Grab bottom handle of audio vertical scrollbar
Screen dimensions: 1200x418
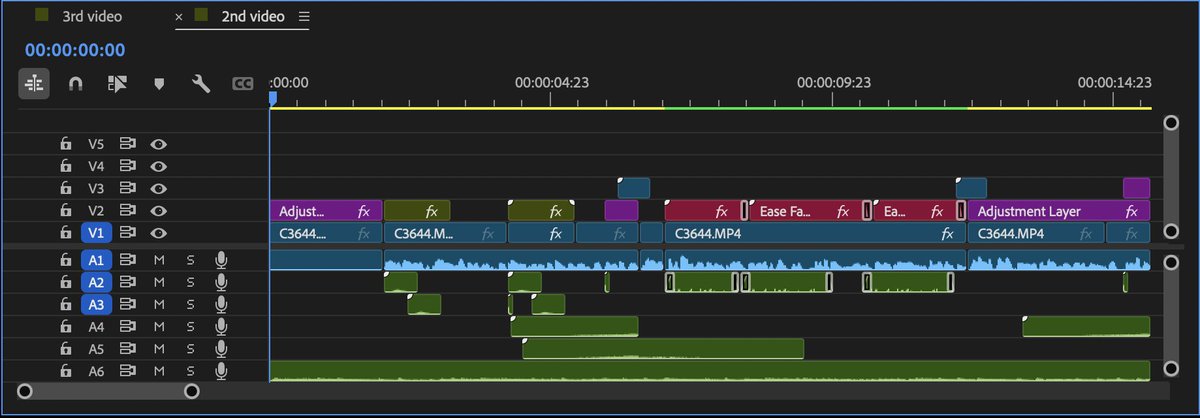(x=1172, y=370)
